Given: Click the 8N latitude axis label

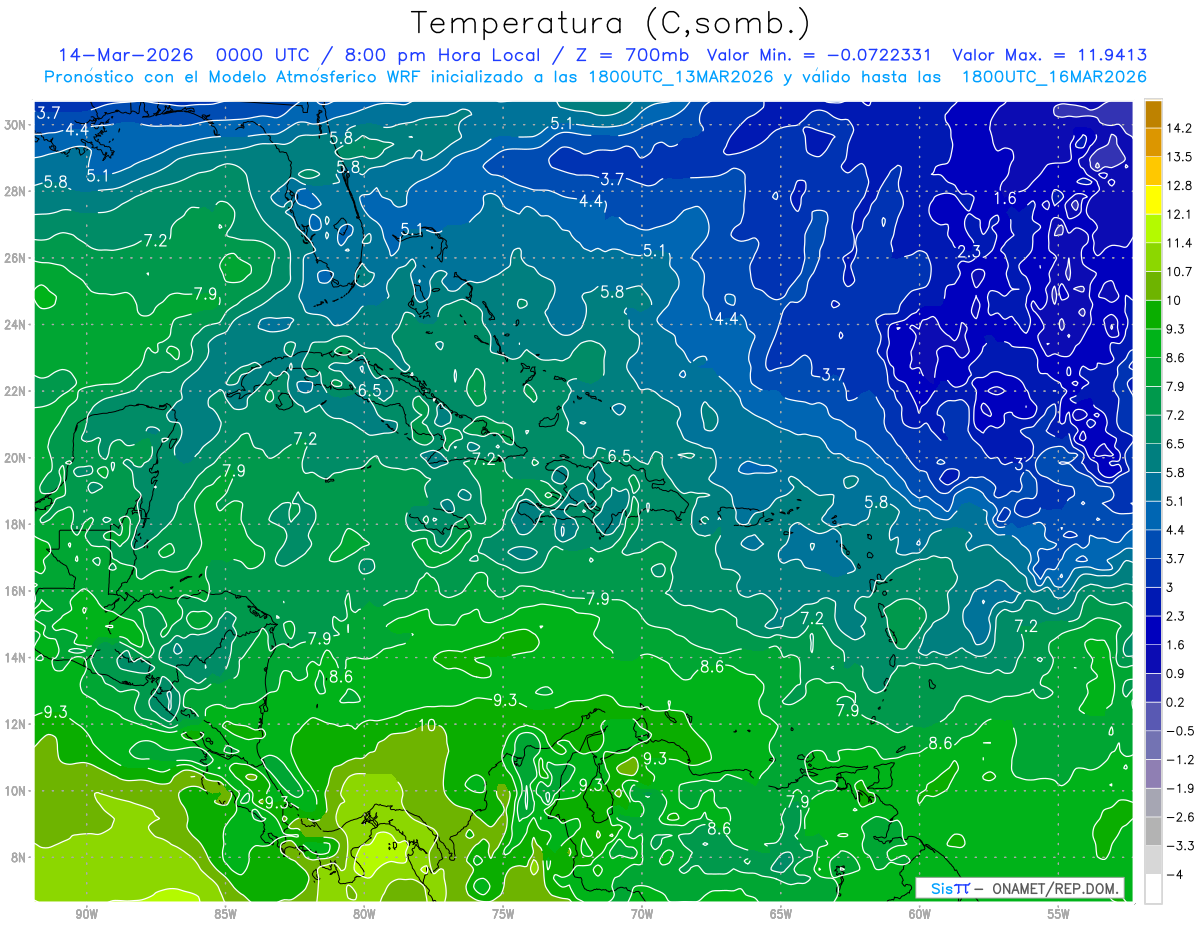Looking at the screenshot, I should tap(18, 857).
